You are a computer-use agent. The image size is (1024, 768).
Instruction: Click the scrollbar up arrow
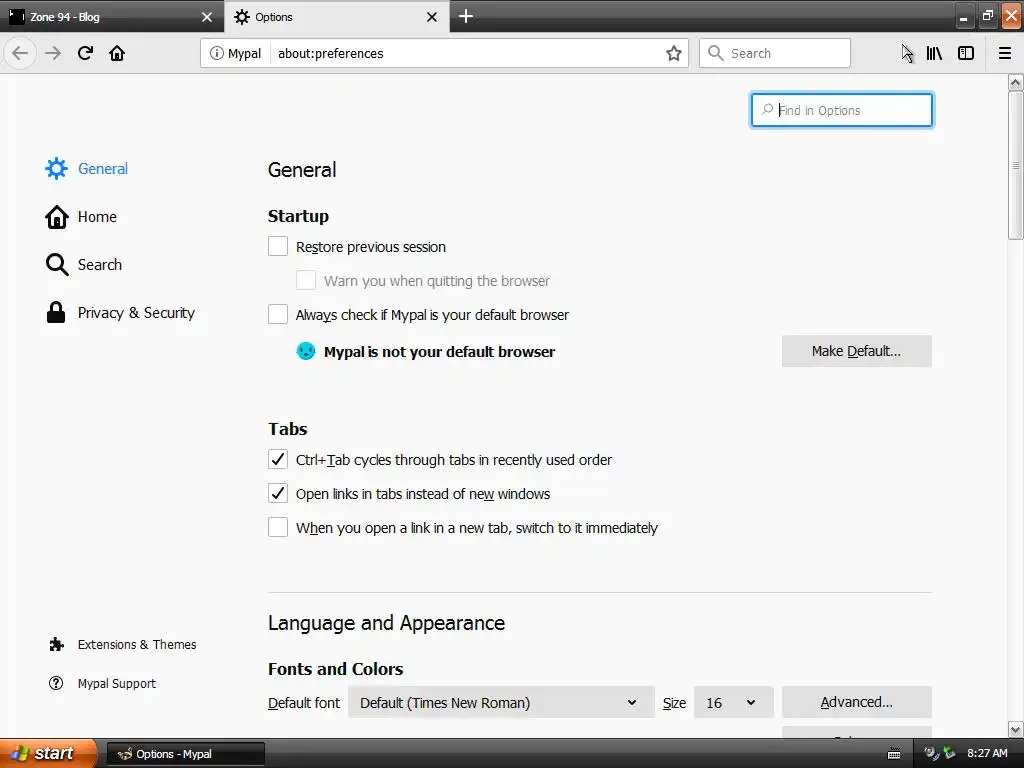(x=1015, y=82)
